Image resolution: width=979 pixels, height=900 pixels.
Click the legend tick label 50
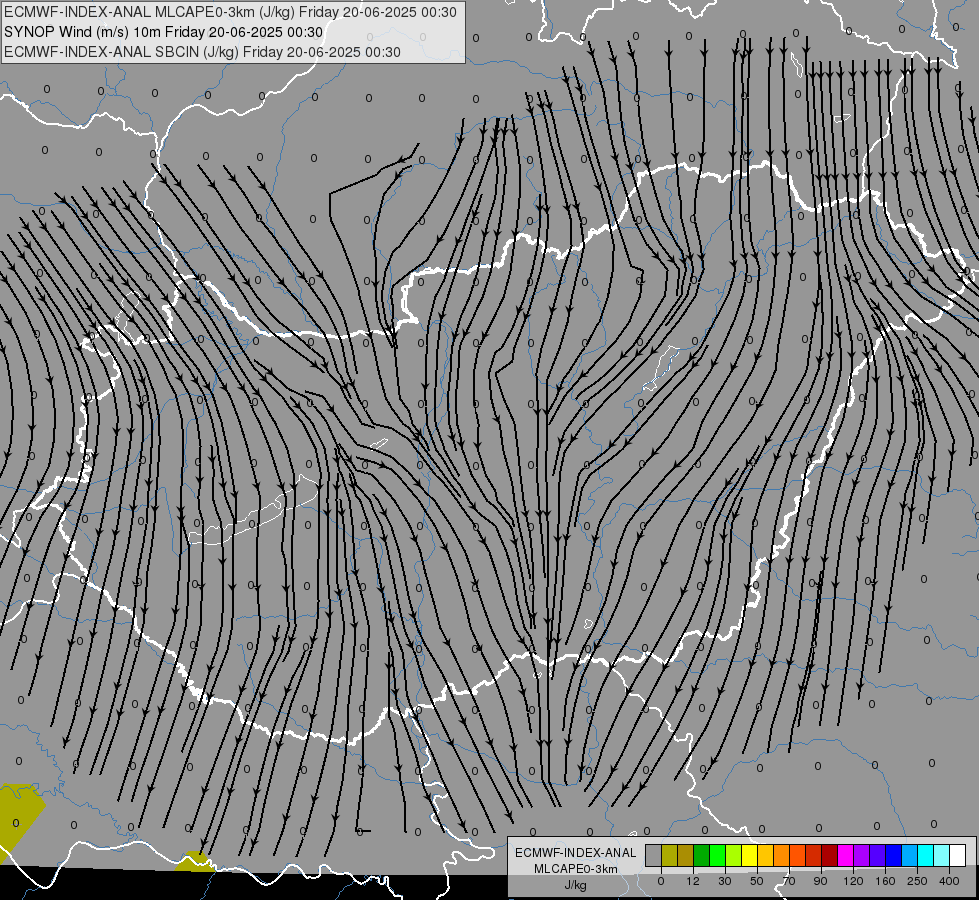point(757,881)
